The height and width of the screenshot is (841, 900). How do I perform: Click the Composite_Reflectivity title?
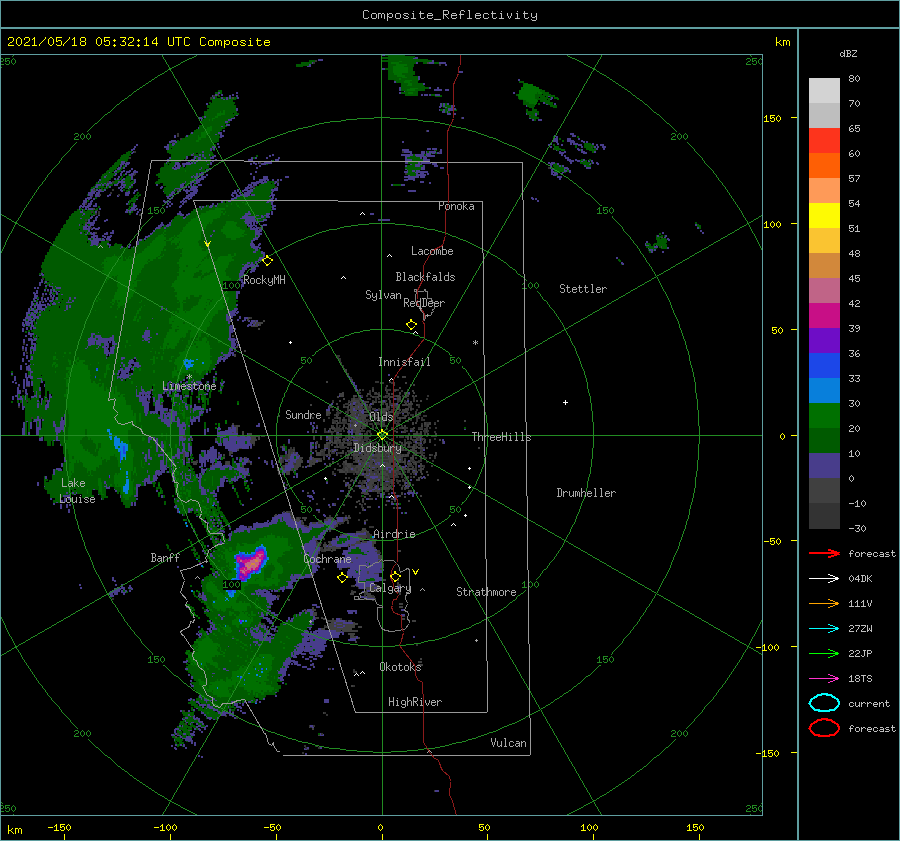tap(450, 15)
